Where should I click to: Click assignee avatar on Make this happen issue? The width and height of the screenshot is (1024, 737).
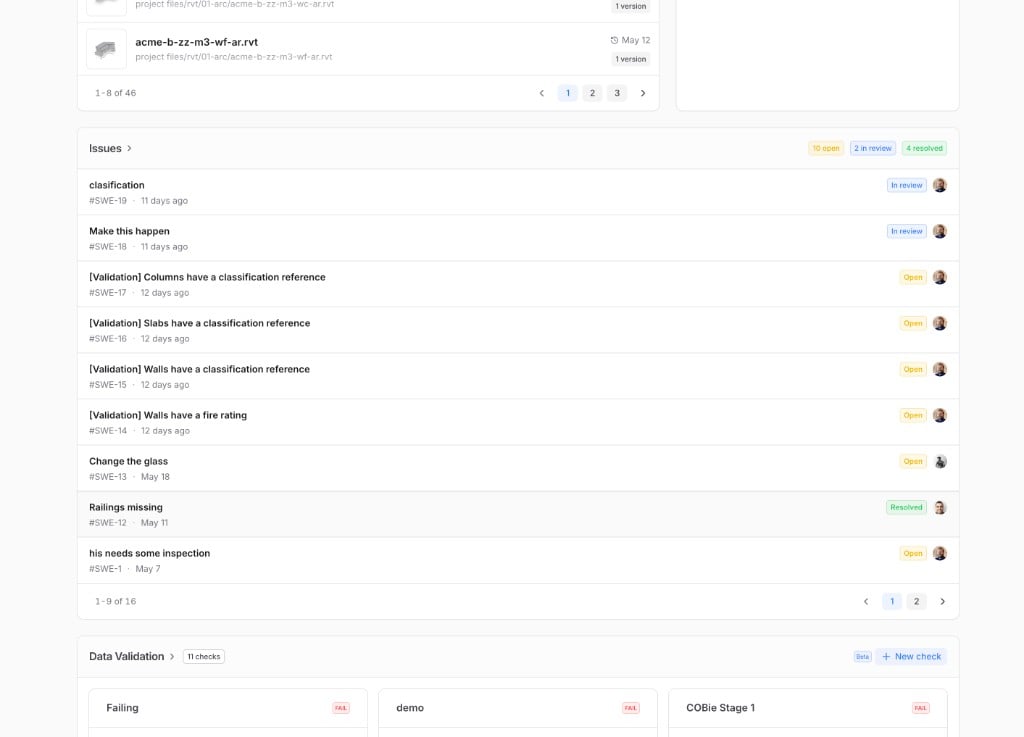coord(940,231)
